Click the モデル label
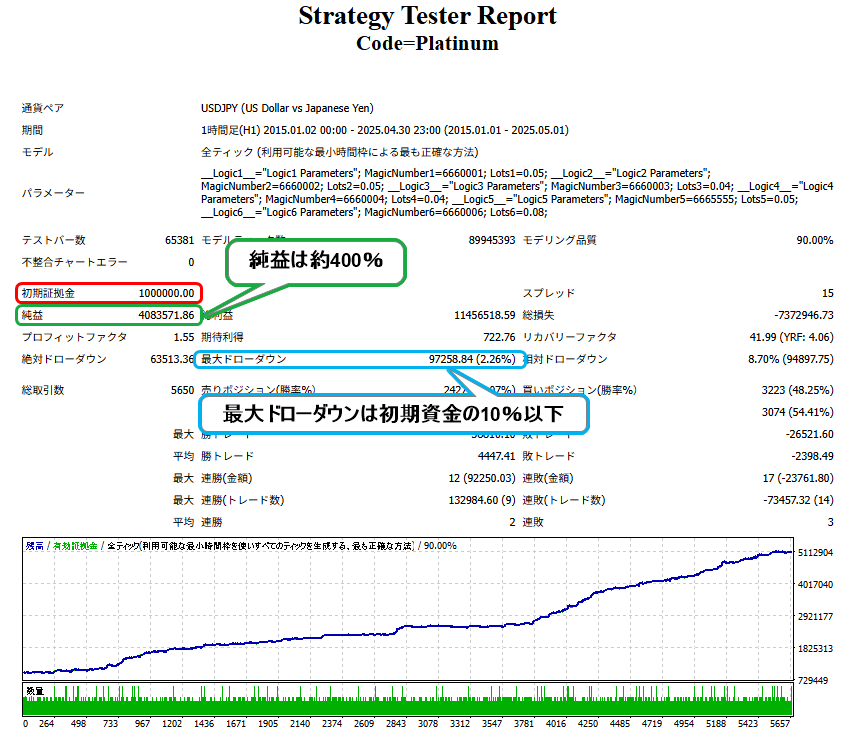This screenshot has height=736, width=849. pos(37,152)
